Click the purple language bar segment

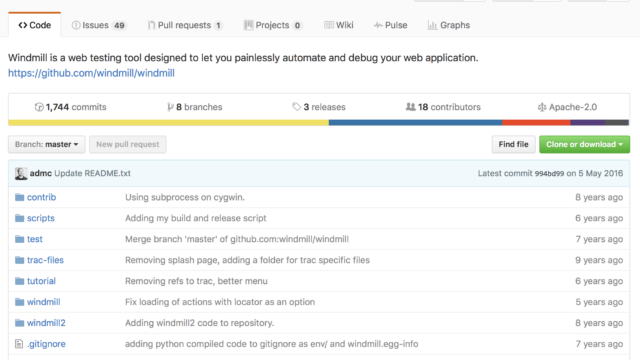588,122
